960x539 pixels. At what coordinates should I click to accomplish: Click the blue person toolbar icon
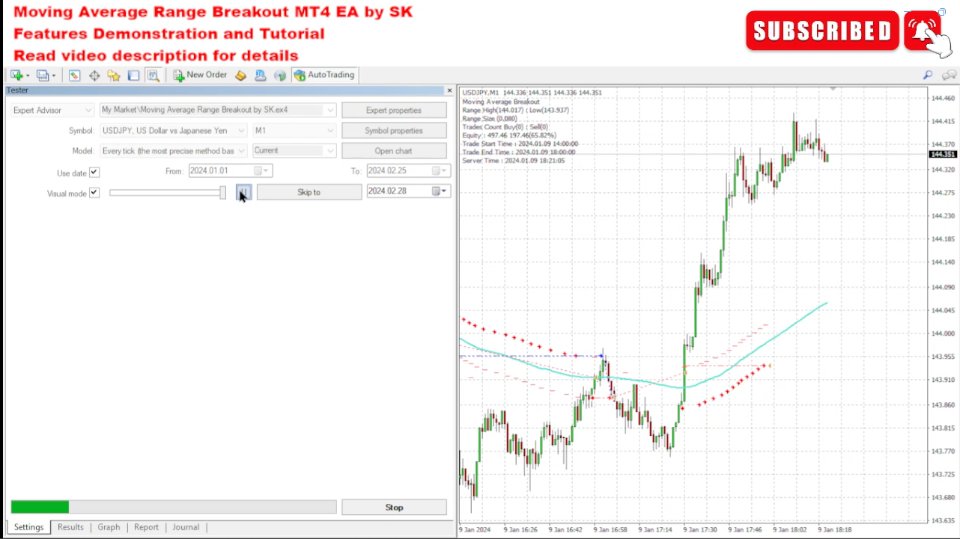click(x=260, y=75)
